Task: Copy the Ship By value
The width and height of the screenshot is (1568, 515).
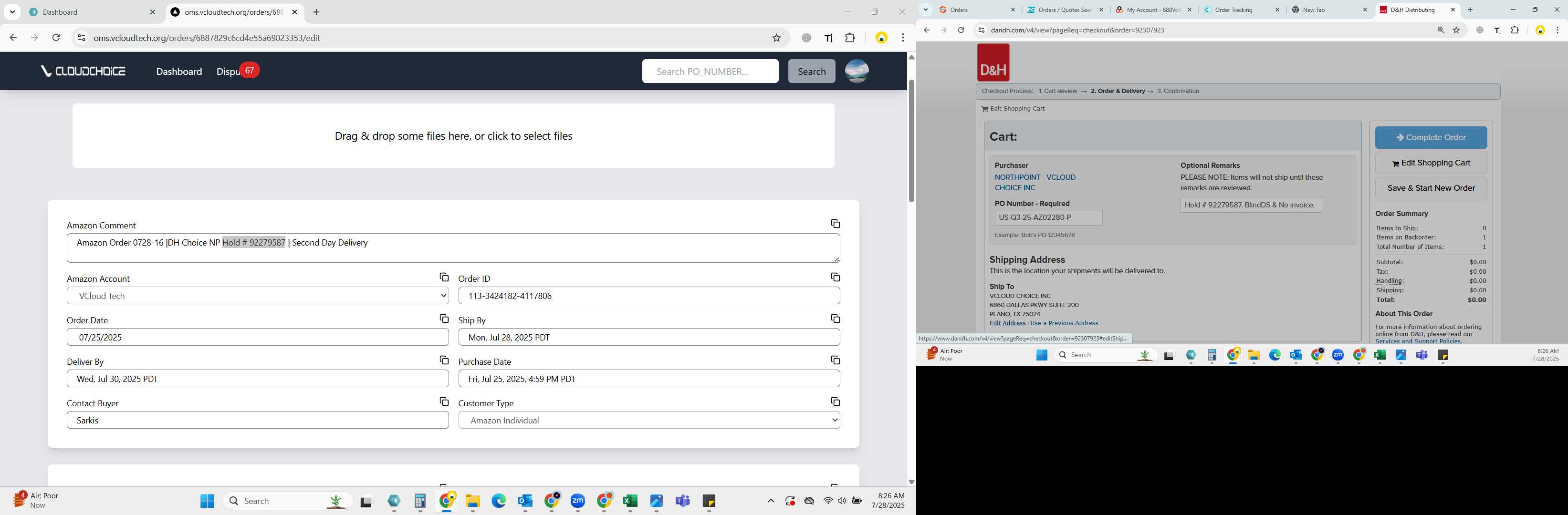Action: pyautogui.click(x=835, y=319)
